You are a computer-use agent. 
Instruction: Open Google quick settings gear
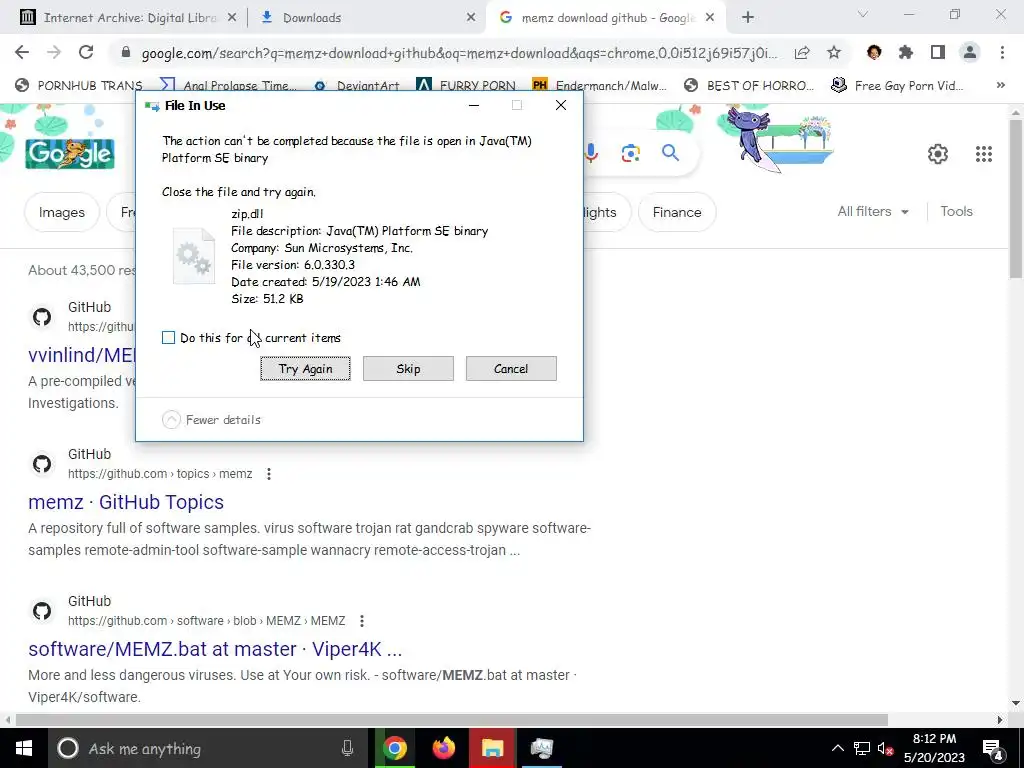tap(938, 154)
